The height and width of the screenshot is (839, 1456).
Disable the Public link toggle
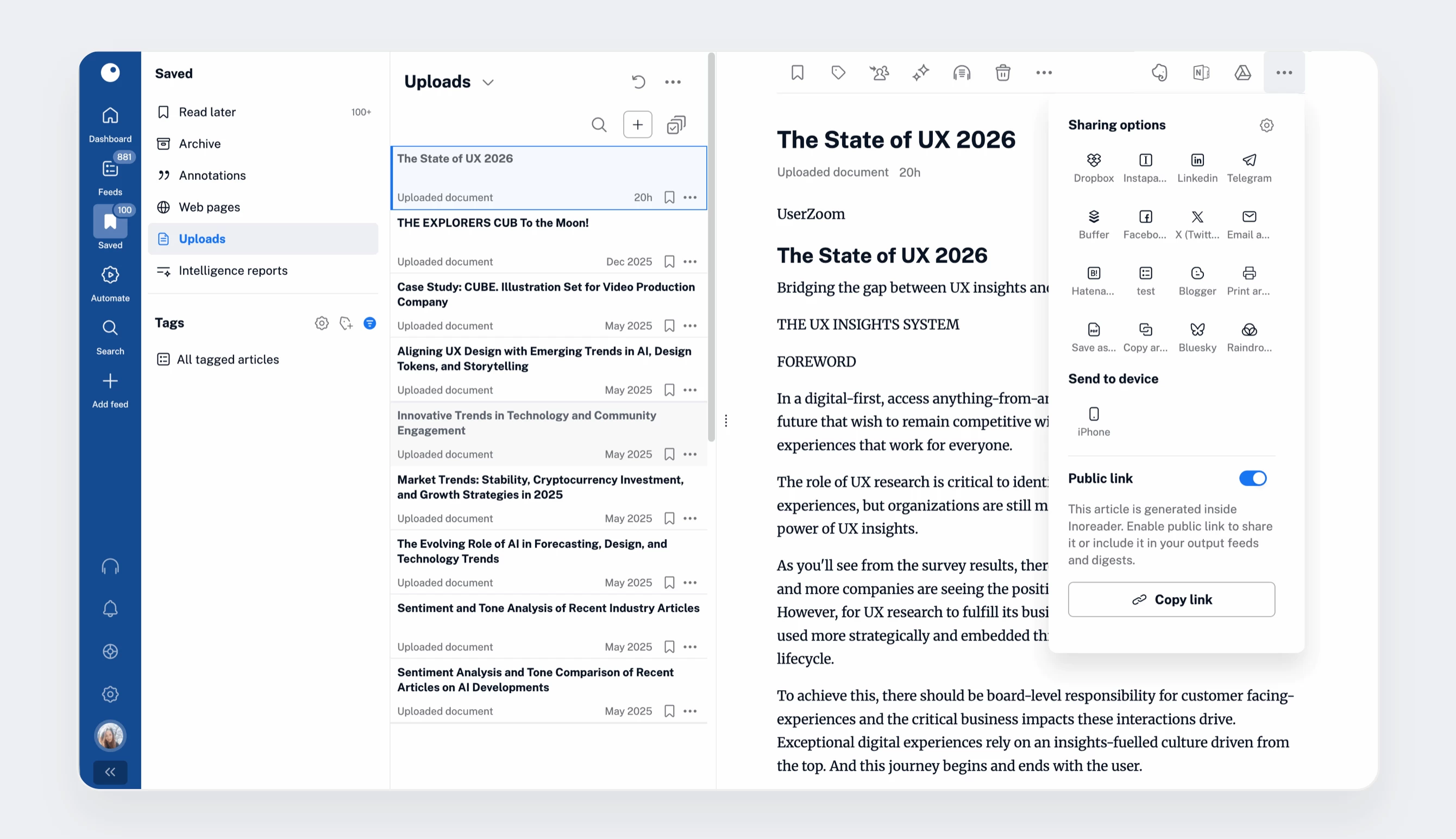click(x=1252, y=478)
